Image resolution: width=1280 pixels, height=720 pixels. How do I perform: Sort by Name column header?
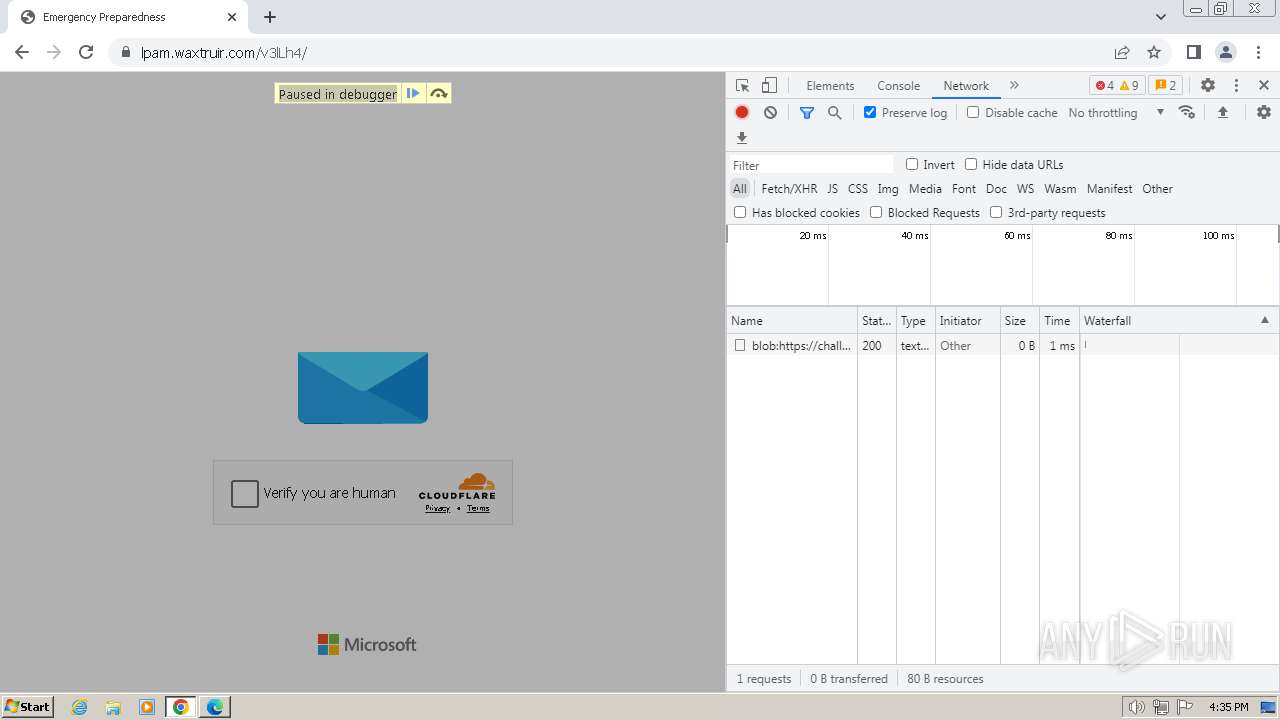[792, 320]
